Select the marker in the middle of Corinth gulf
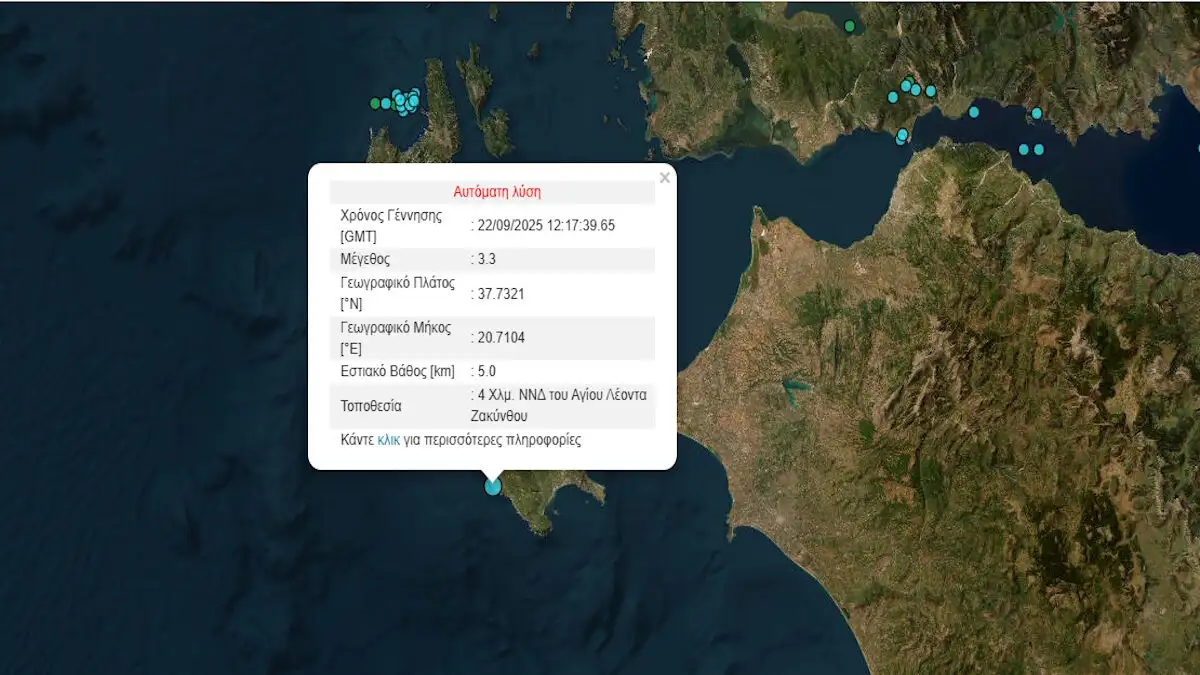 [974, 112]
